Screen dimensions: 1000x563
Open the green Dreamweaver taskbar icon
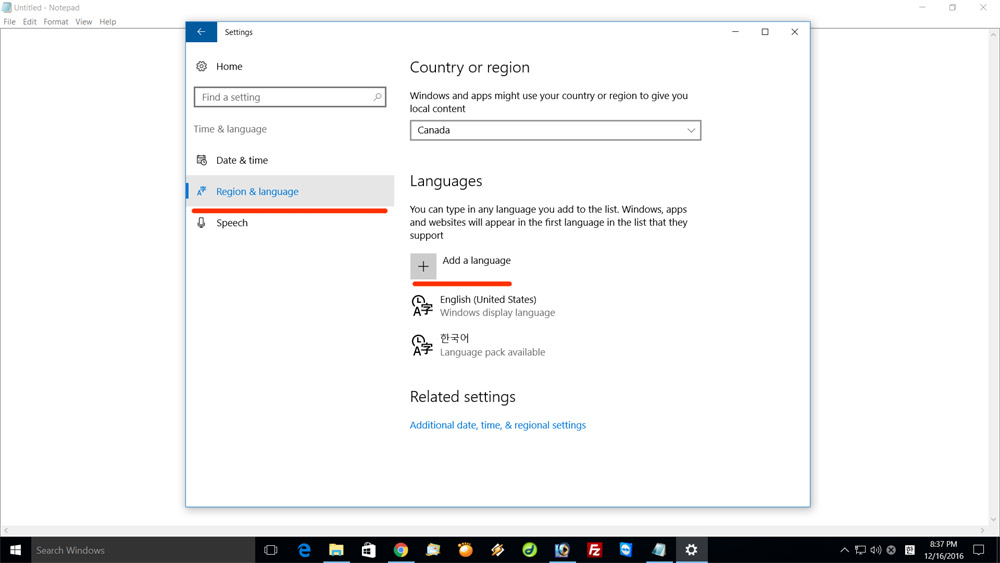[x=529, y=550]
